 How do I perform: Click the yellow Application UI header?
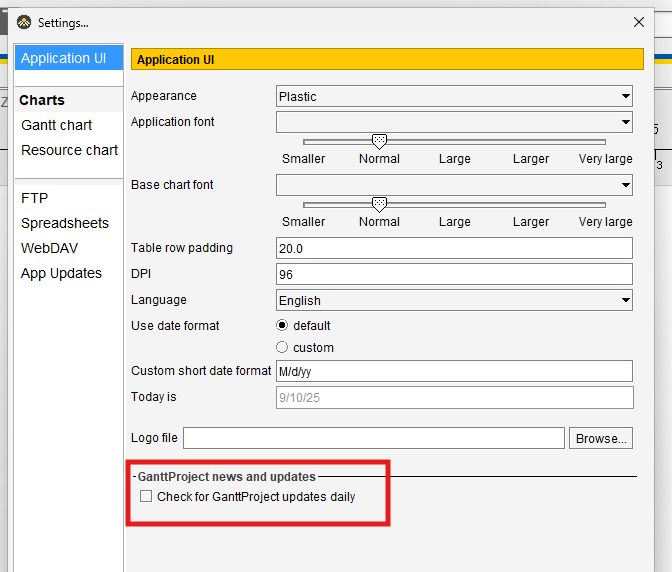click(x=387, y=59)
